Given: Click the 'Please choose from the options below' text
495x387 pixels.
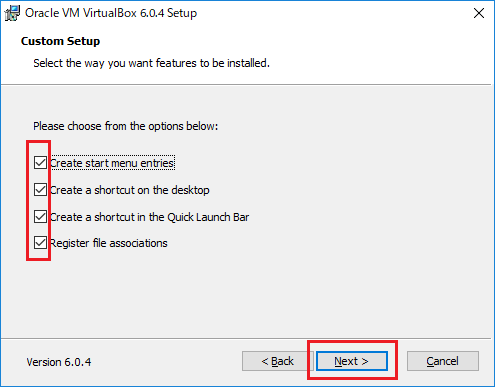Looking at the screenshot, I should click(125, 126).
